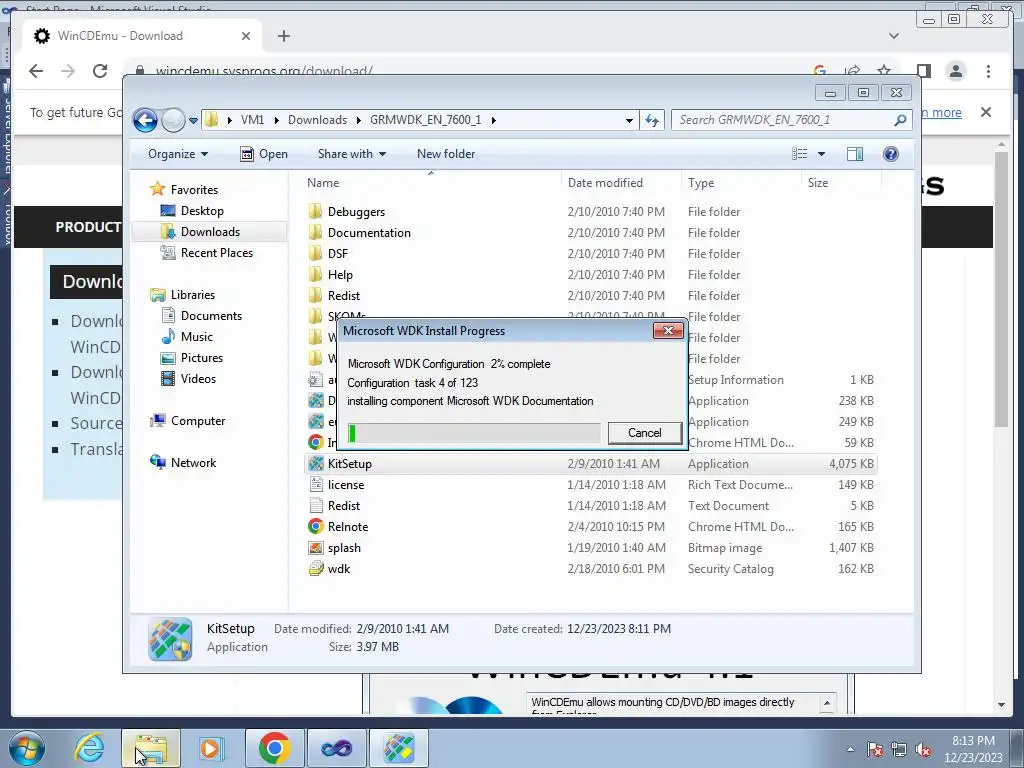
Task: Open Videos library in navigation pane
Action: click(x=198, y=379)
